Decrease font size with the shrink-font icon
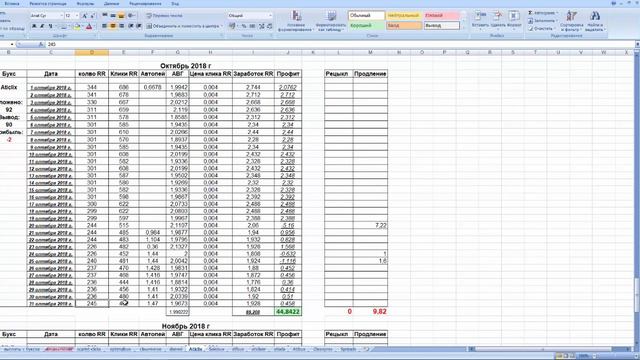 [x=92, y=16]
